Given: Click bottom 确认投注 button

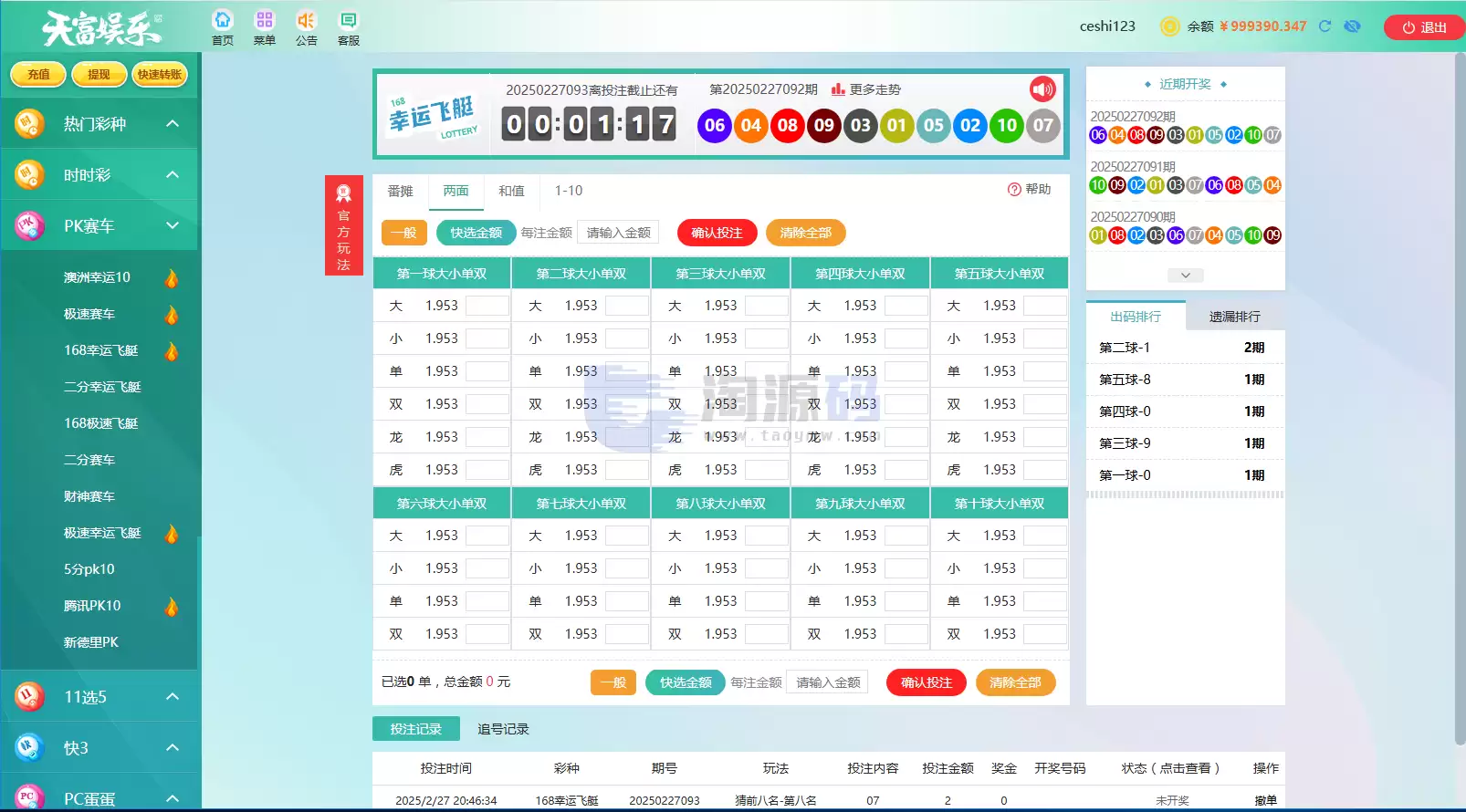Looking at the screenshot, I should pos(927,682).
